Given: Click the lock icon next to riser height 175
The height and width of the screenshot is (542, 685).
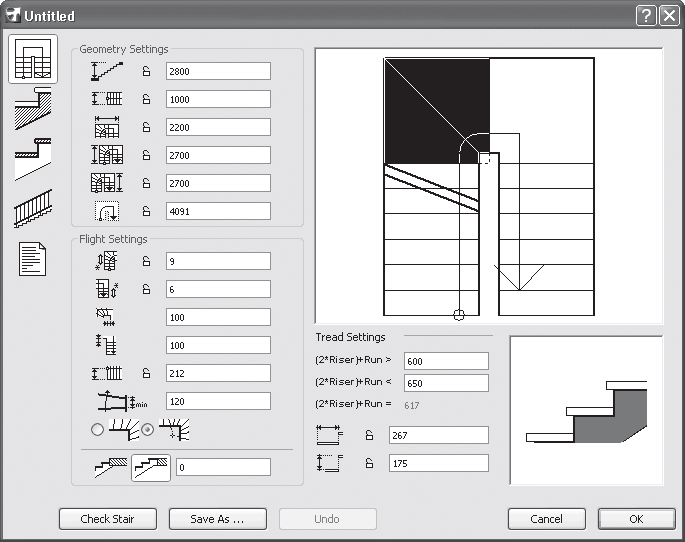Looking at the screenshot, I should point(369,463).
